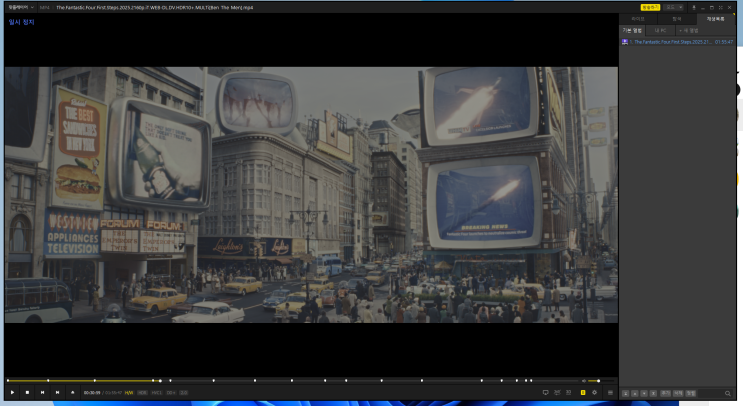Stop playback with the square button
743x406 pixels.
click(x=27, y=392)
